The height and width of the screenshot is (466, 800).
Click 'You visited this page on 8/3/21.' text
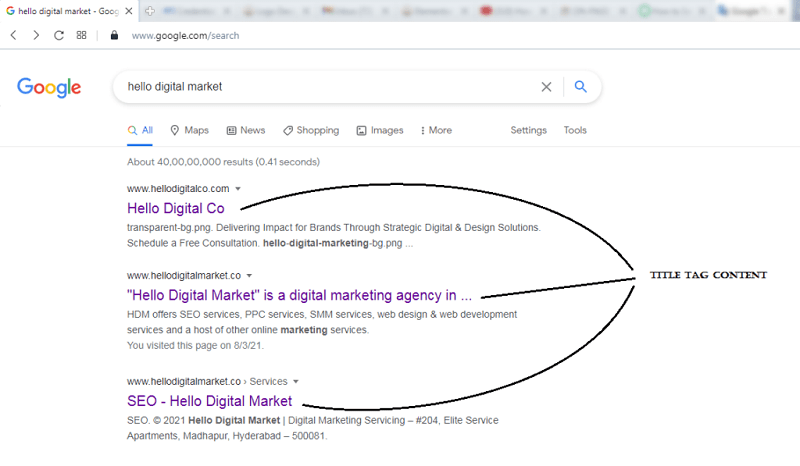tap(195, 346)
